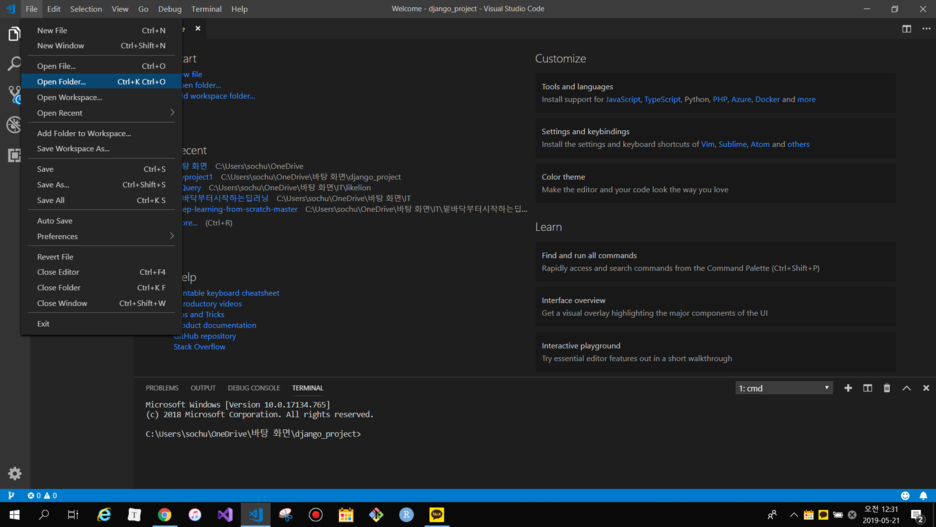Viewport: 936px width, 527px height.
Task: Open Windows Action Center notification icon
Action: (917, 514)
